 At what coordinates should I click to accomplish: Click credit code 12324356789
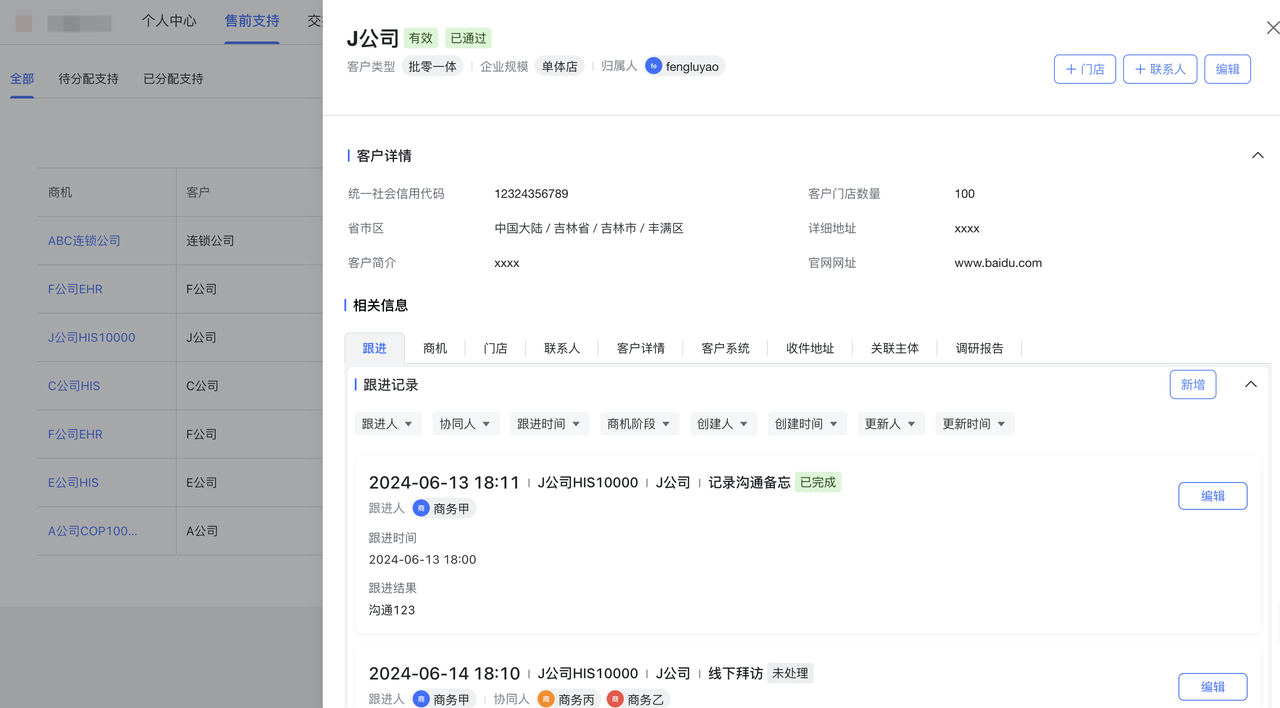tap(531, 194)
